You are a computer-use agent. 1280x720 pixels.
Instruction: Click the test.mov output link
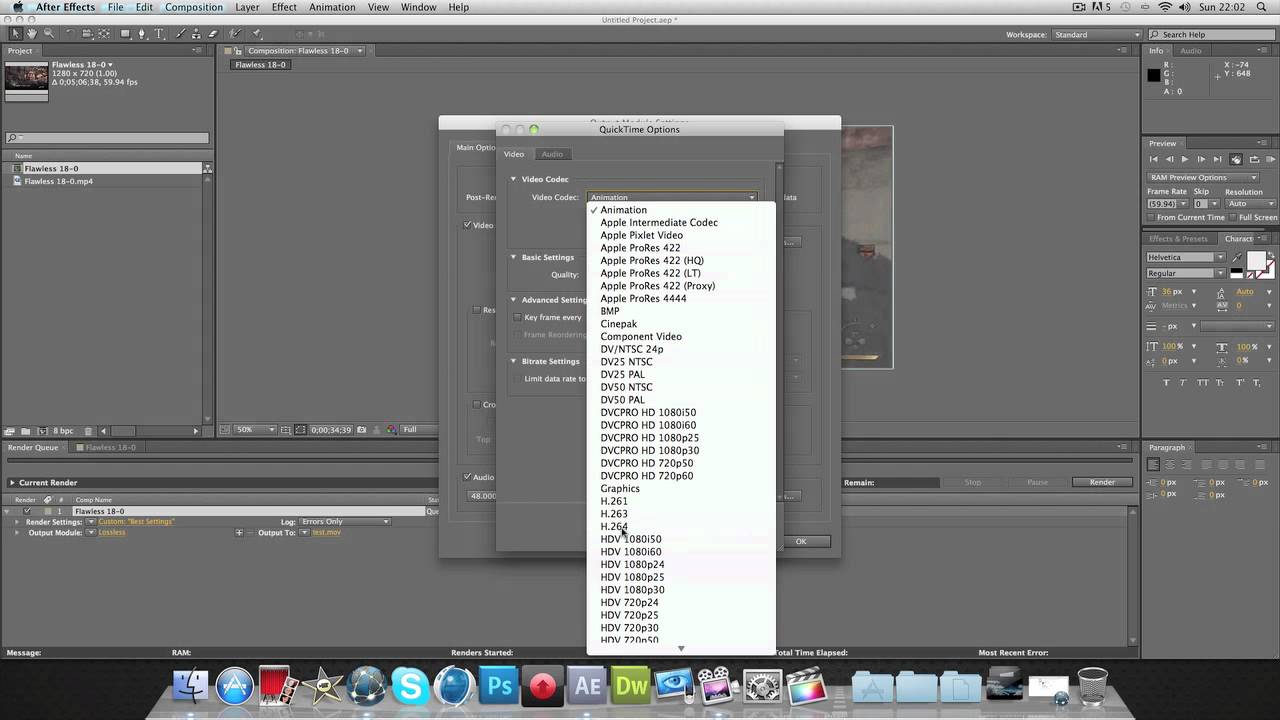point(326,533)
